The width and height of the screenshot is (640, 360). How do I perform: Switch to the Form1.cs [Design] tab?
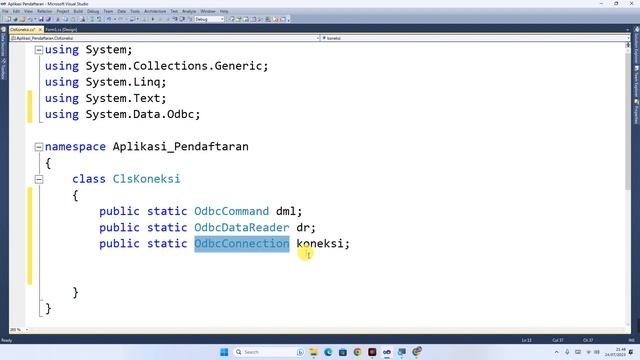pyautogui.click(x=61, y=30)
